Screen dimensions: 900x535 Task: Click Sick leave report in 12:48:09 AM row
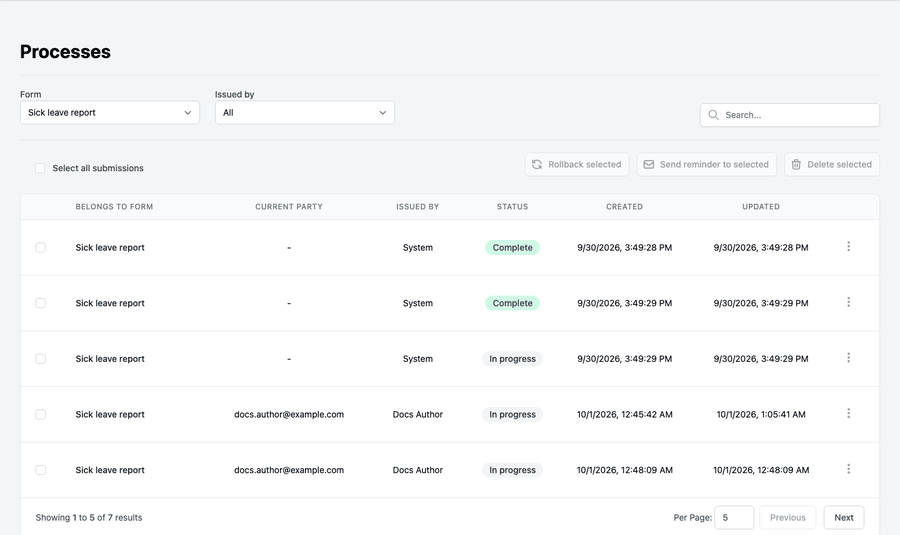[x=110, y=470]
